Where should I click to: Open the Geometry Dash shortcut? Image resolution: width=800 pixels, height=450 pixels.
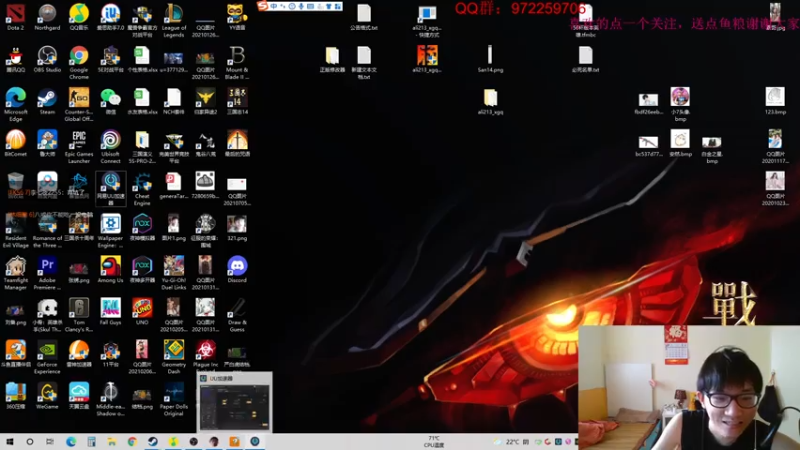(x=173, y=358)
